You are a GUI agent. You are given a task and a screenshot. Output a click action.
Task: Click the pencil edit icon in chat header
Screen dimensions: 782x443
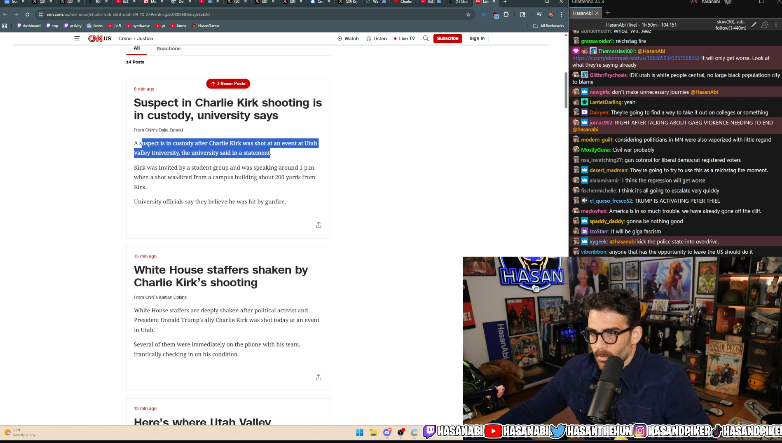(754, 24)
